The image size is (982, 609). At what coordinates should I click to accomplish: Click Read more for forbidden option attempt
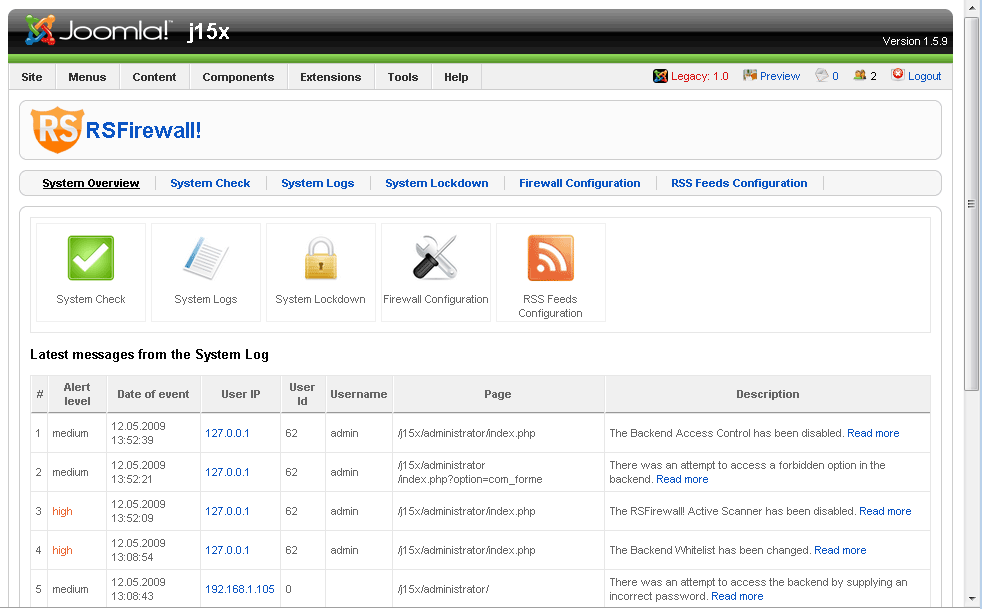[682, 479]
